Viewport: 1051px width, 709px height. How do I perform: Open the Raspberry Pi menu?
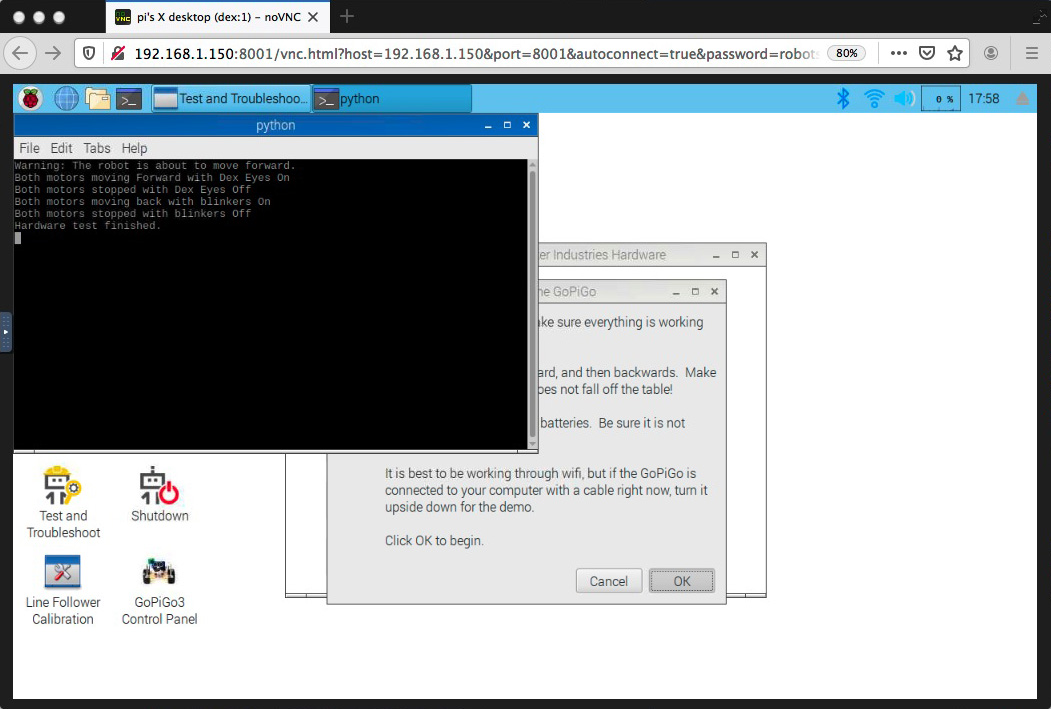point(31,98)
